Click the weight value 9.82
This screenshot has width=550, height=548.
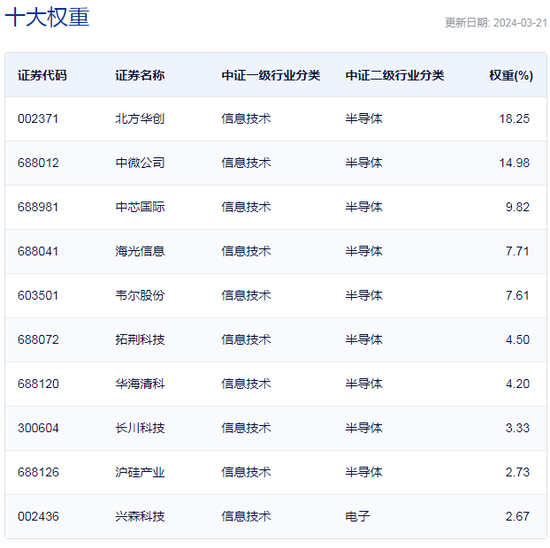point(517,207)
